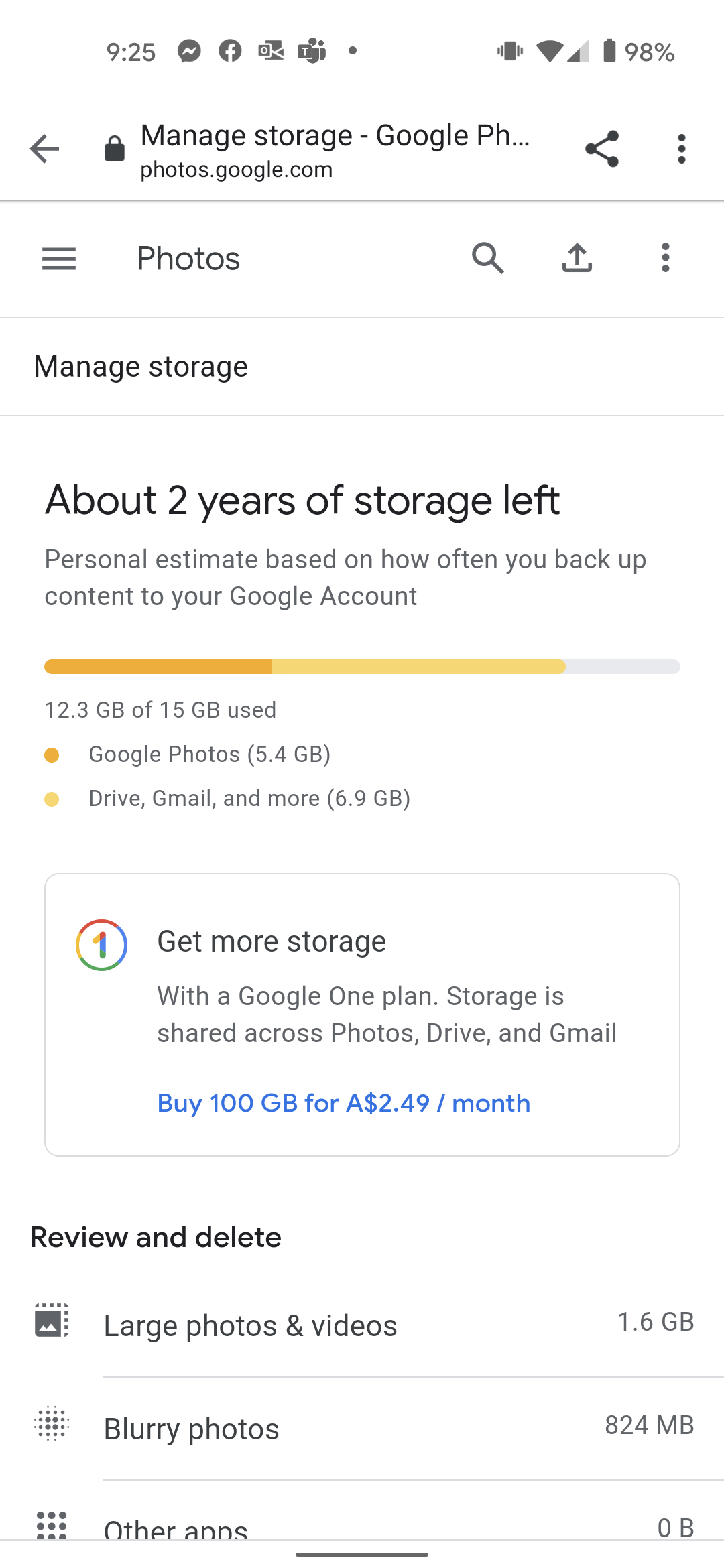Tap the browser back arrow
Viewport: 724px width, 1568px height.
click(45, 149)
